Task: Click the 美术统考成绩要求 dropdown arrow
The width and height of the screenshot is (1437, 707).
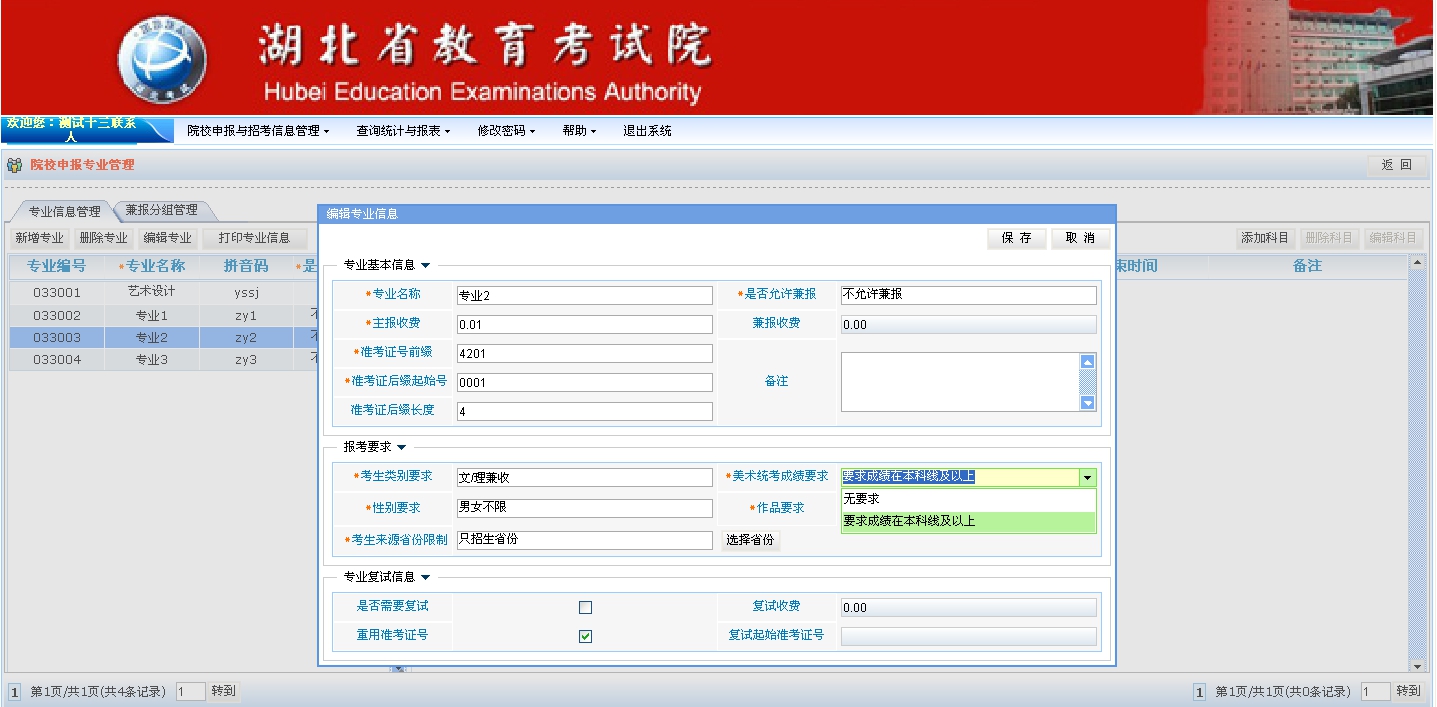Action: (x=1087, y=478)
